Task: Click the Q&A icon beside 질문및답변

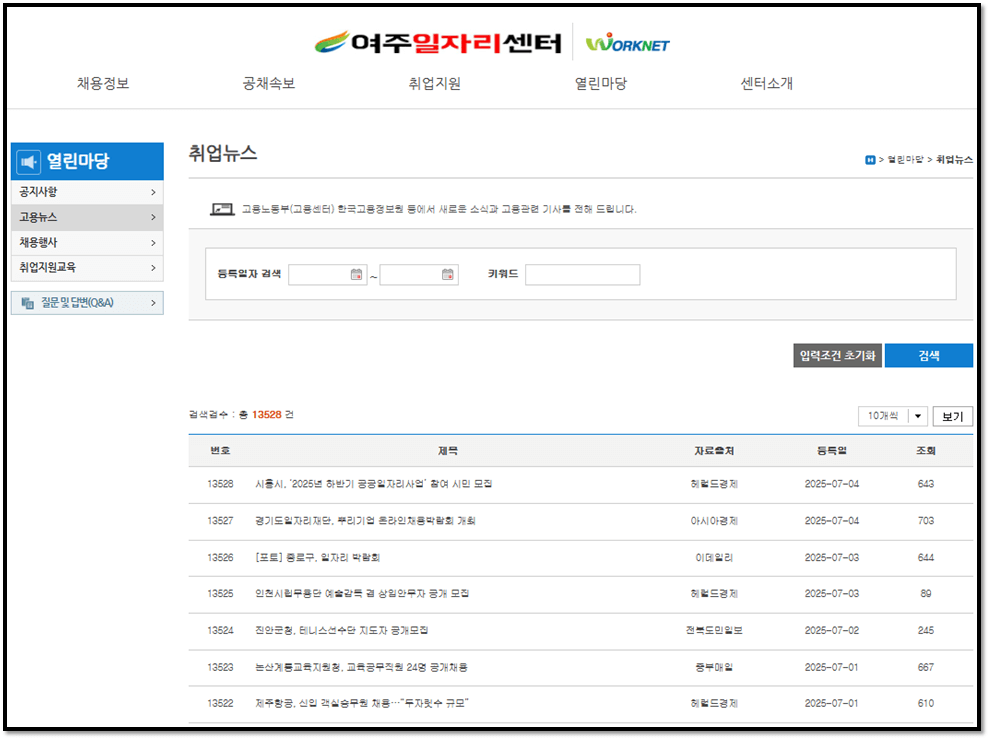Action: [27, 303]
